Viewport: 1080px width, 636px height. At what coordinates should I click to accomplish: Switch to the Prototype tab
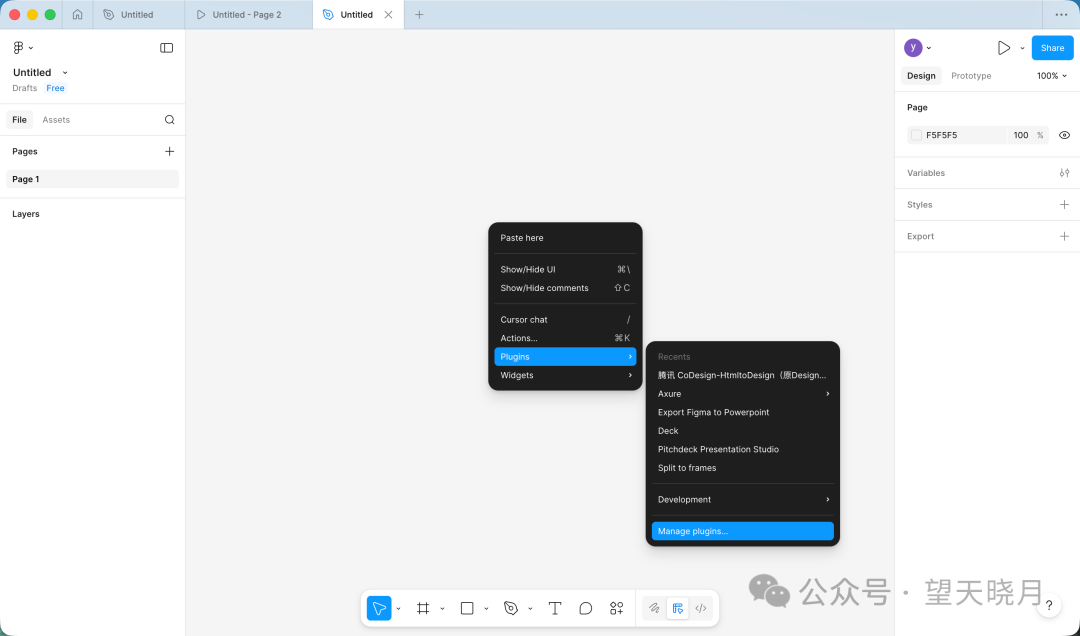pos(969,75)
